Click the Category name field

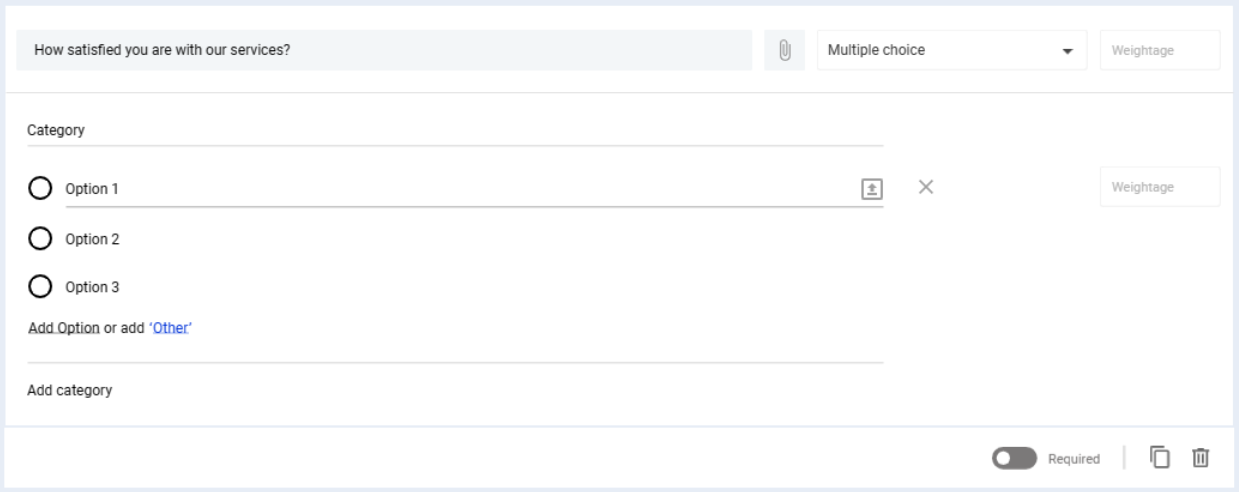[x=455, y=130]
